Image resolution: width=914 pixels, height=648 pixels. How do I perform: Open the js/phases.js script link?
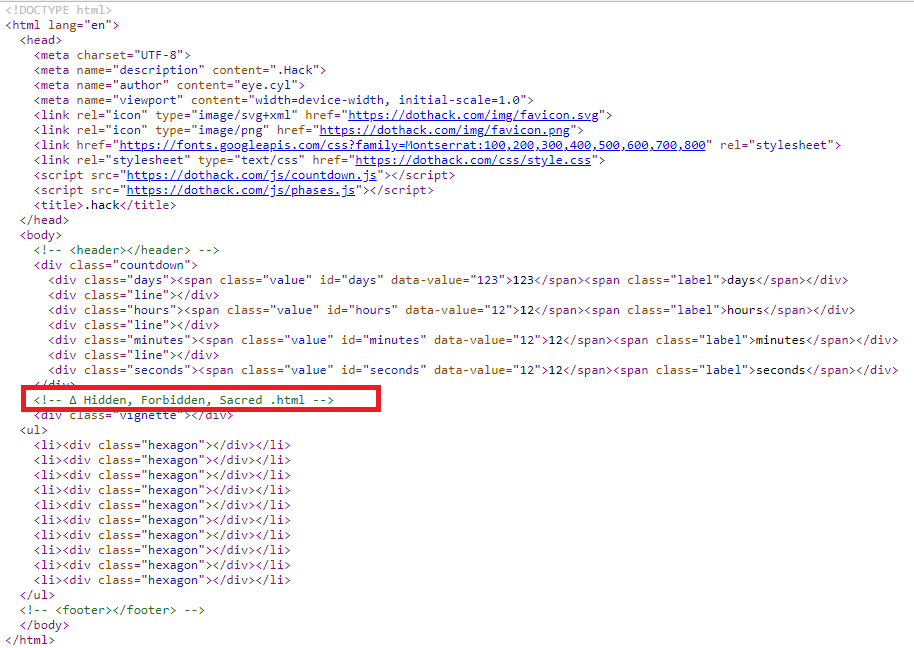coord(241,190)
